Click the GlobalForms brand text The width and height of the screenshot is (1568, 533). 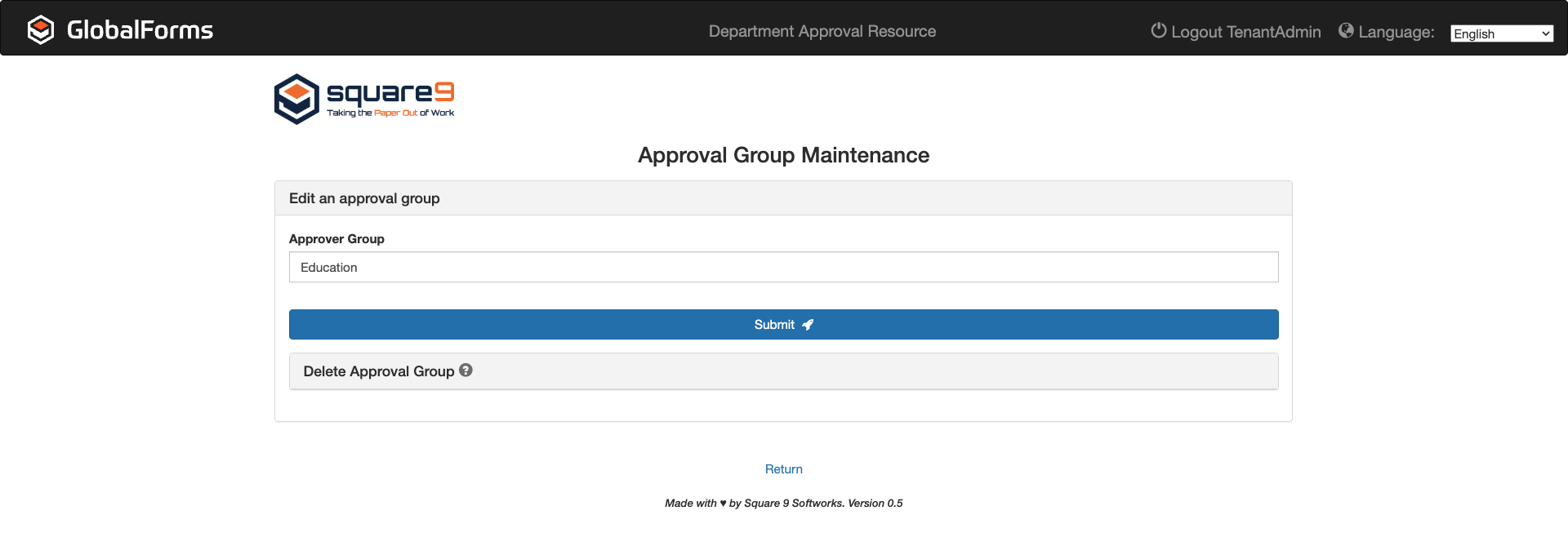pos(140,30)
